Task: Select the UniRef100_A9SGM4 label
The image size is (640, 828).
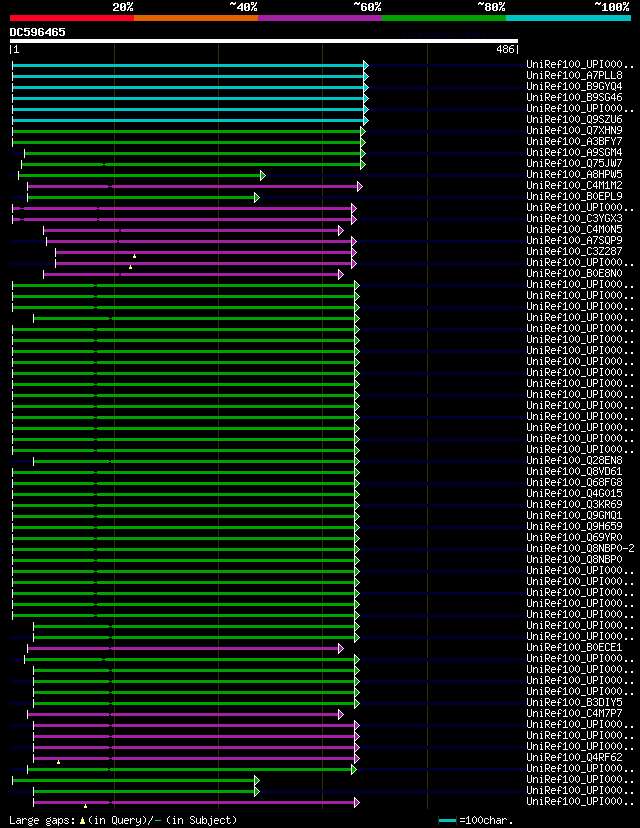Action: pos(574,153)
